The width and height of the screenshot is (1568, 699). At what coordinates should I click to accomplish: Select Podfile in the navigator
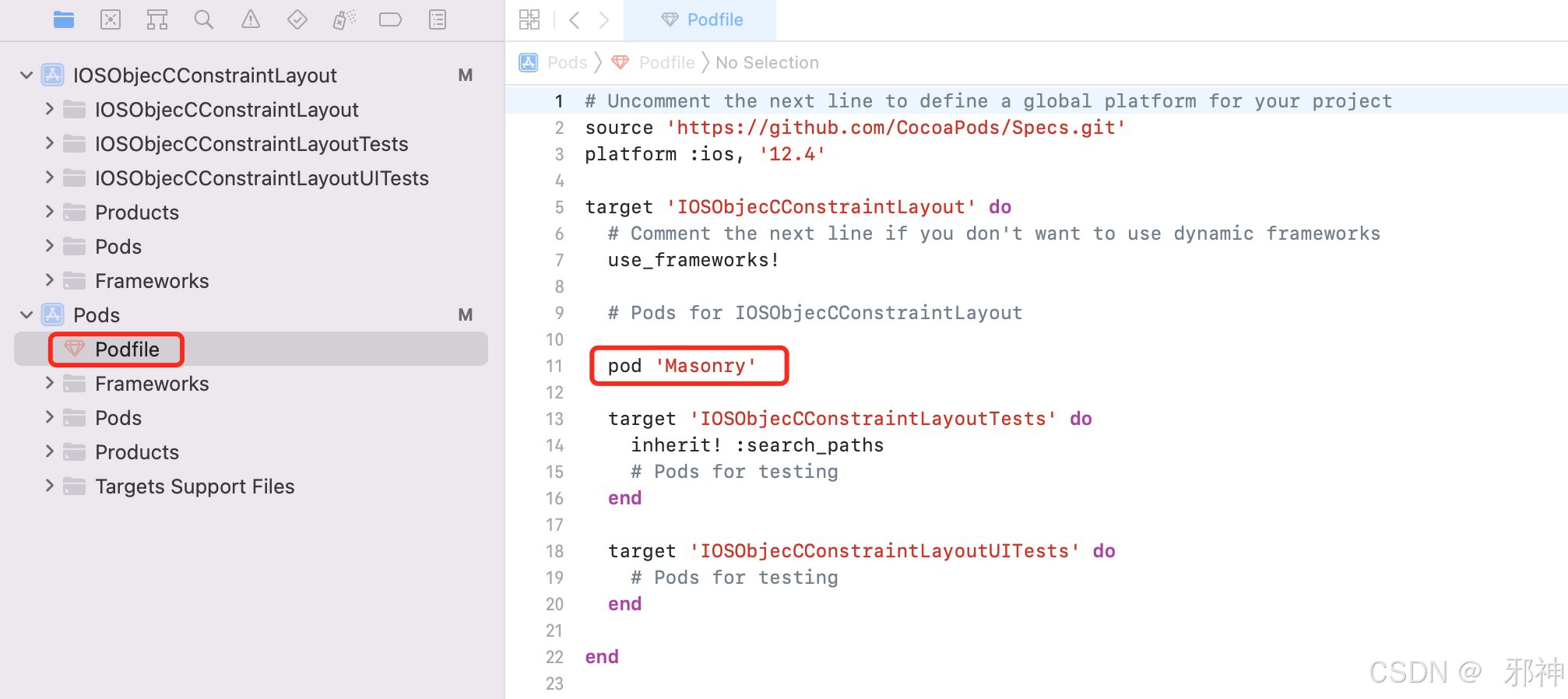251,349
